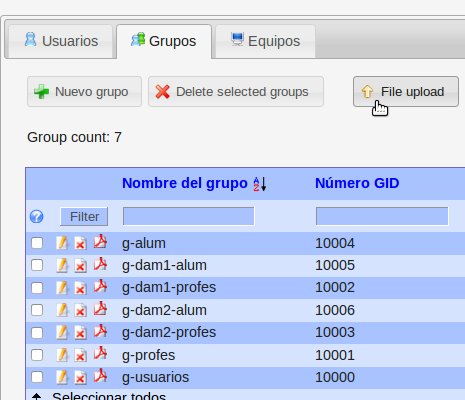Viewport: 465px width, 400px height.
Task: Select the g-alum group name text
Action: [144, 243]
